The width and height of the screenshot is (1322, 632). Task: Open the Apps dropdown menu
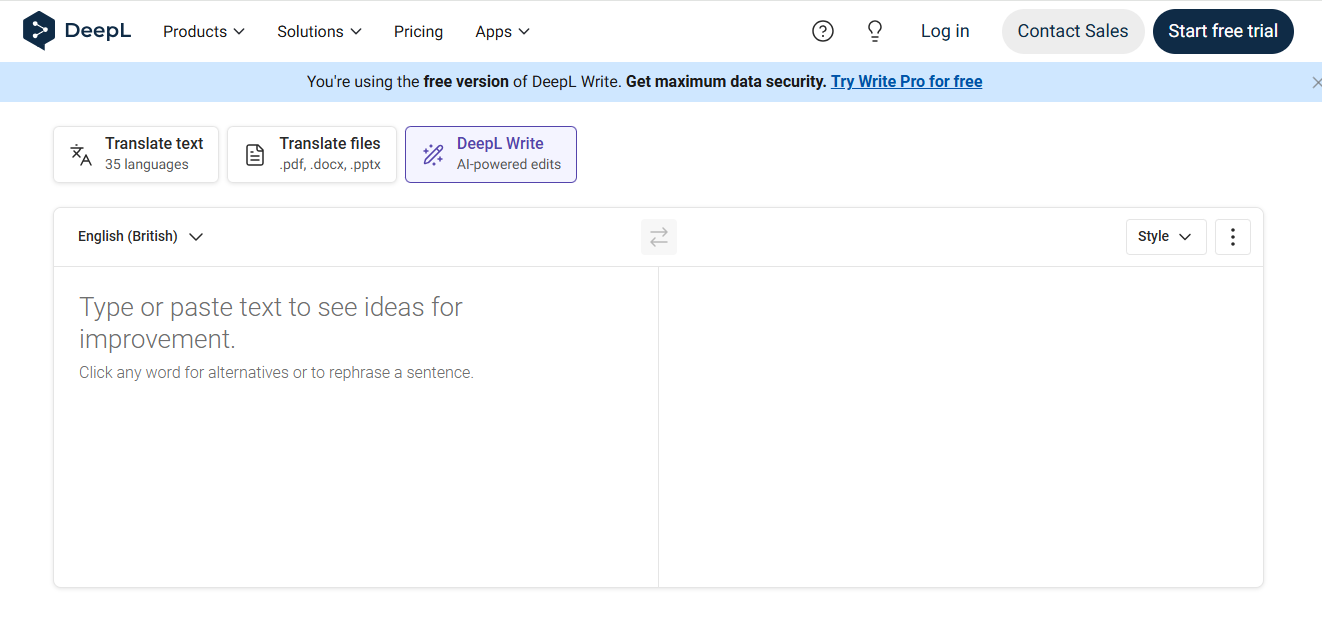[x=502, y=32]
